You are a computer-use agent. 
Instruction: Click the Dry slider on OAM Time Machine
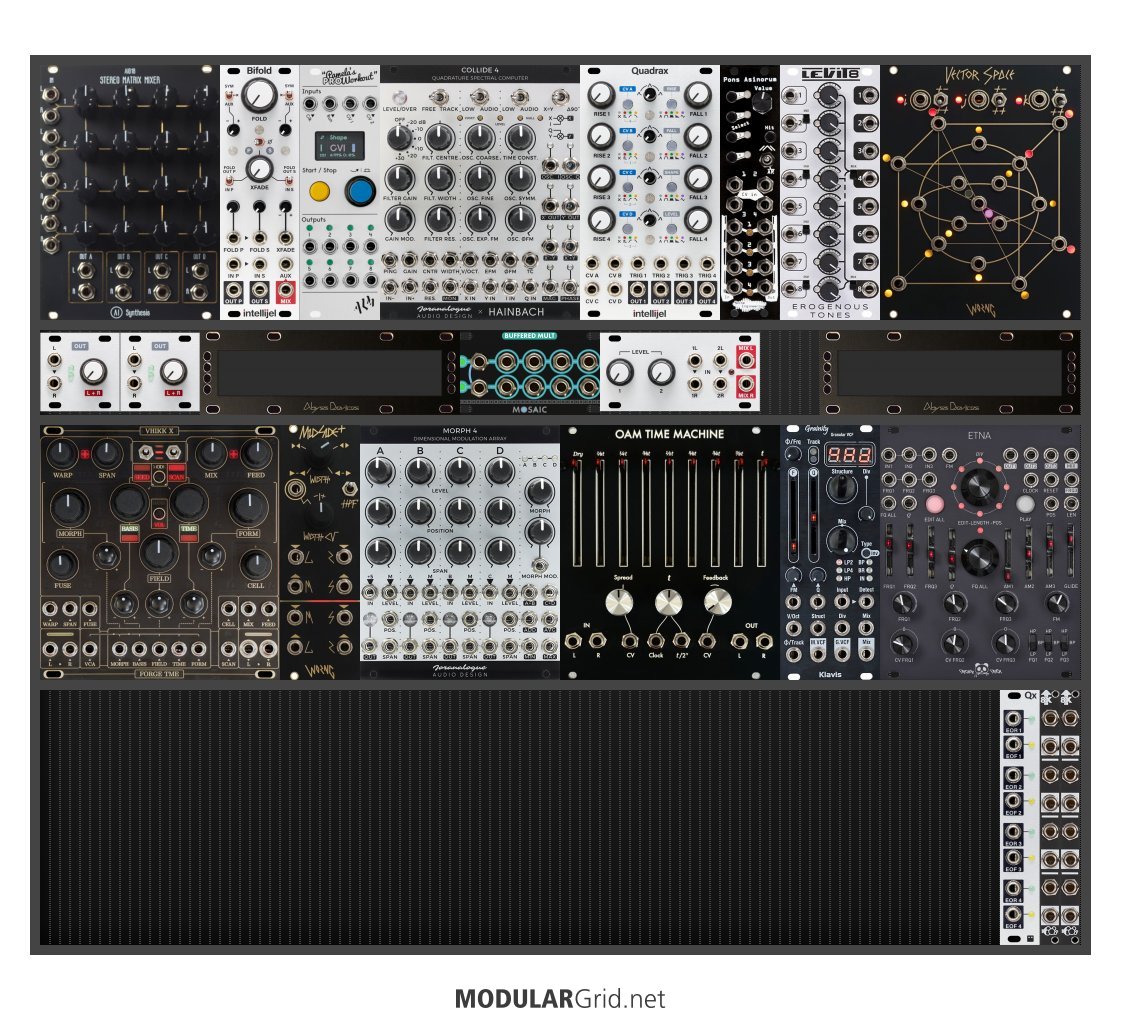(578, 513)
